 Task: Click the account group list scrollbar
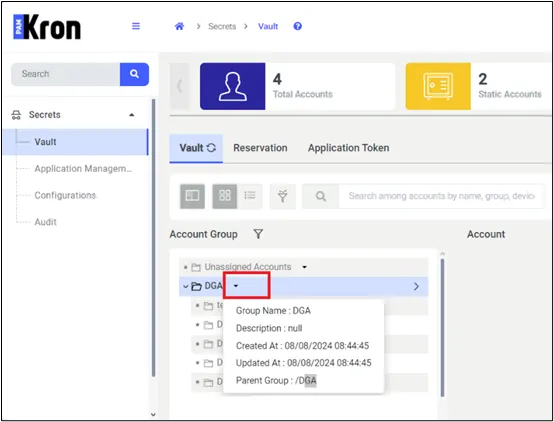point(442,327)
